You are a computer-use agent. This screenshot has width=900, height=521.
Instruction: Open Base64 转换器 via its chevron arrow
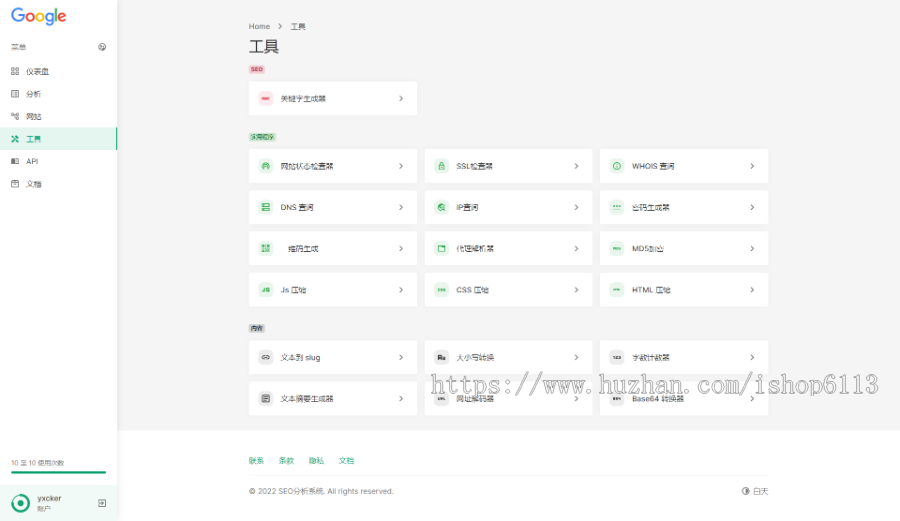click(752, 399)
